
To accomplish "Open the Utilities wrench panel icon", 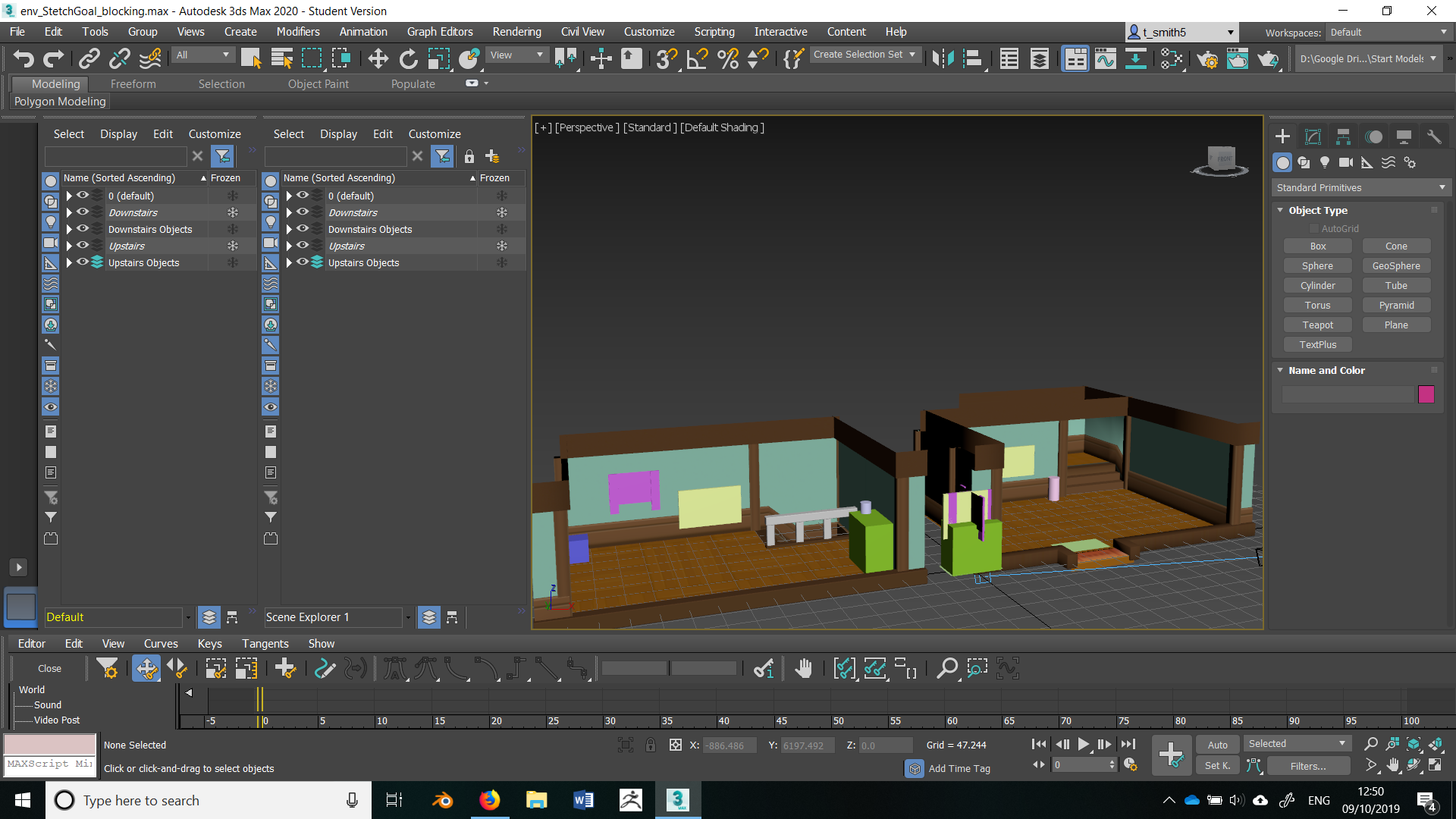I will pyautogui.click(x=1434, y=136).
